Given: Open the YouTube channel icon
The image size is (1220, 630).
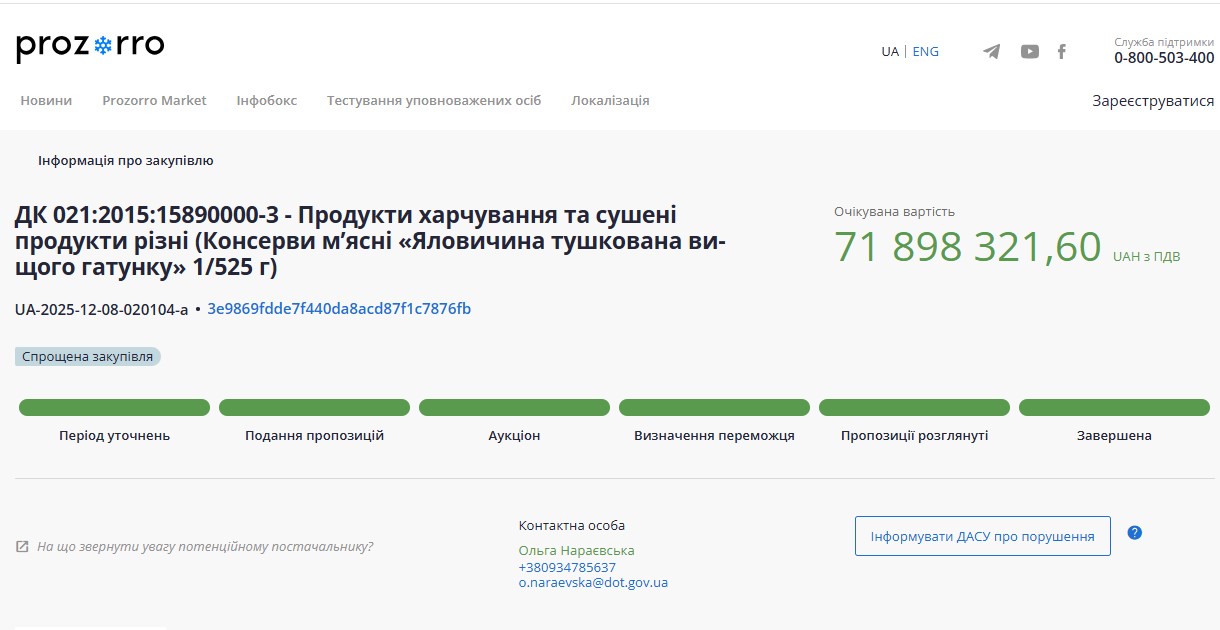Looking at the screenshot, I should (x=1029, y=52).
